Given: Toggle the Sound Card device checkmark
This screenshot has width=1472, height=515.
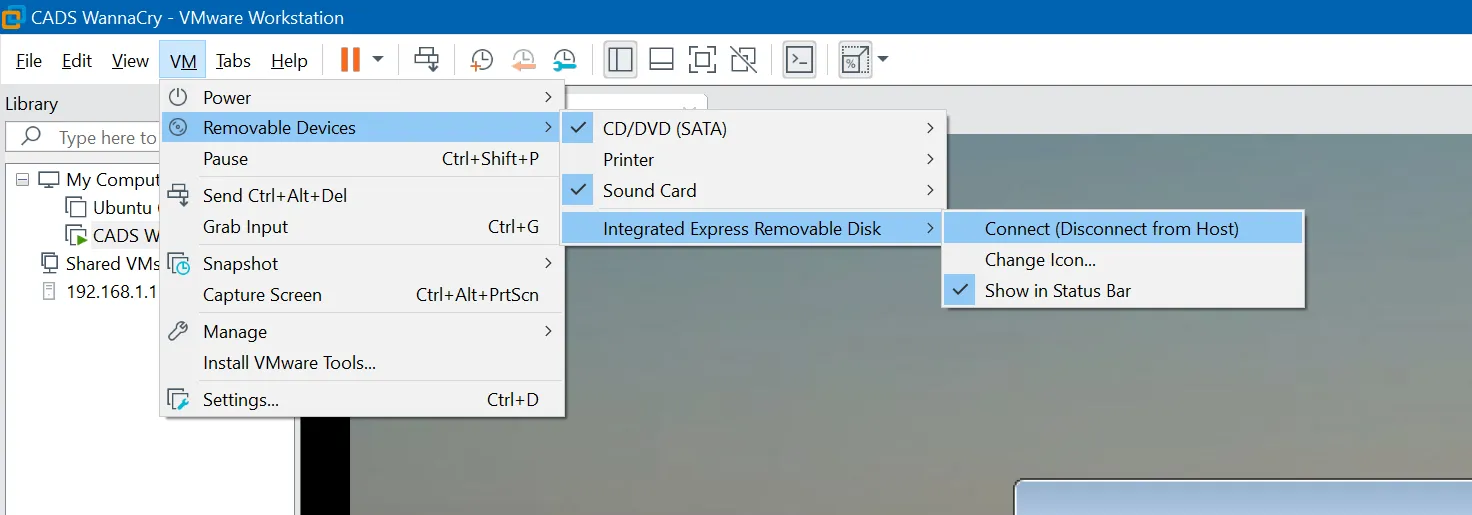Looking at the screenshot, I should click(578, 191).
